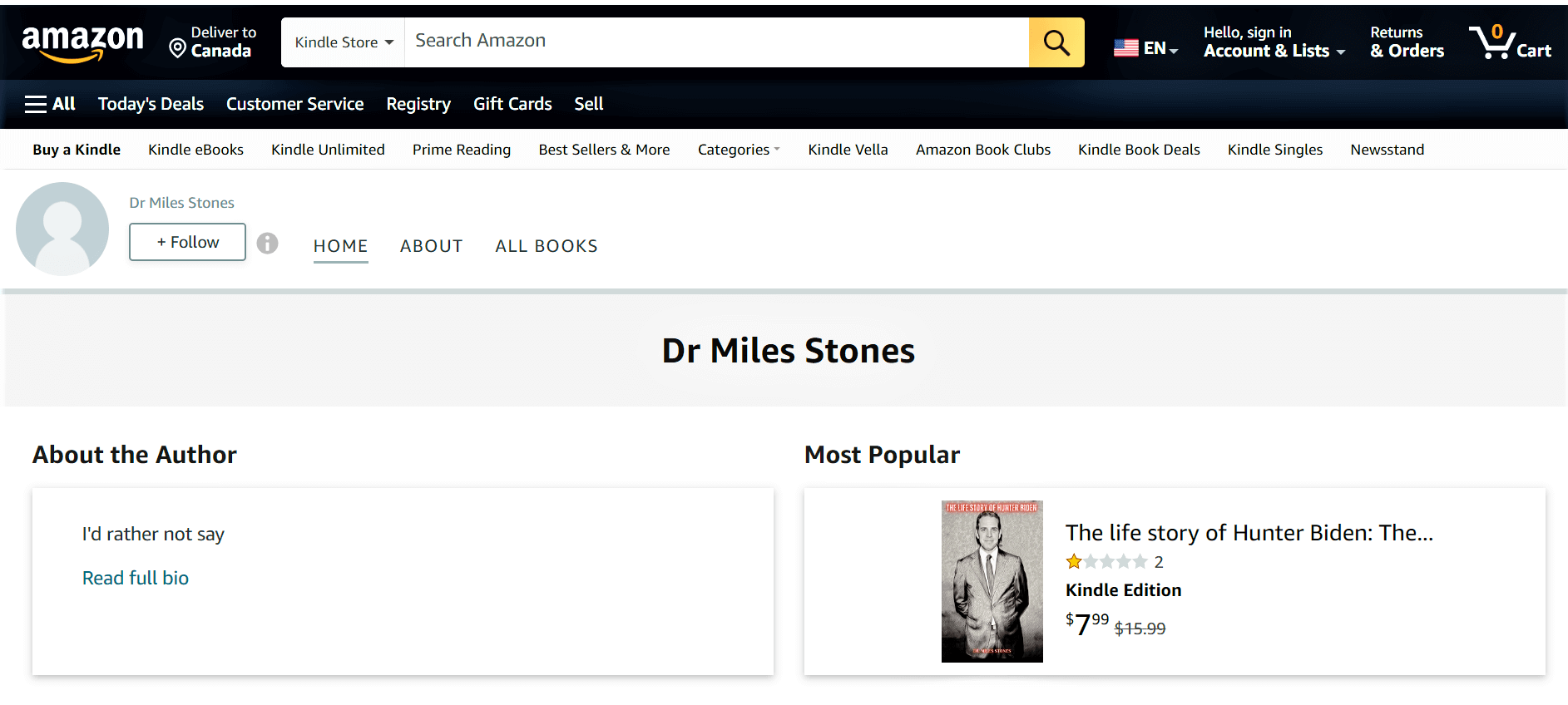This screenshot has width=1568, height=705.
Task: Open Kindle Book Deals link
Action: (1139, 150)
